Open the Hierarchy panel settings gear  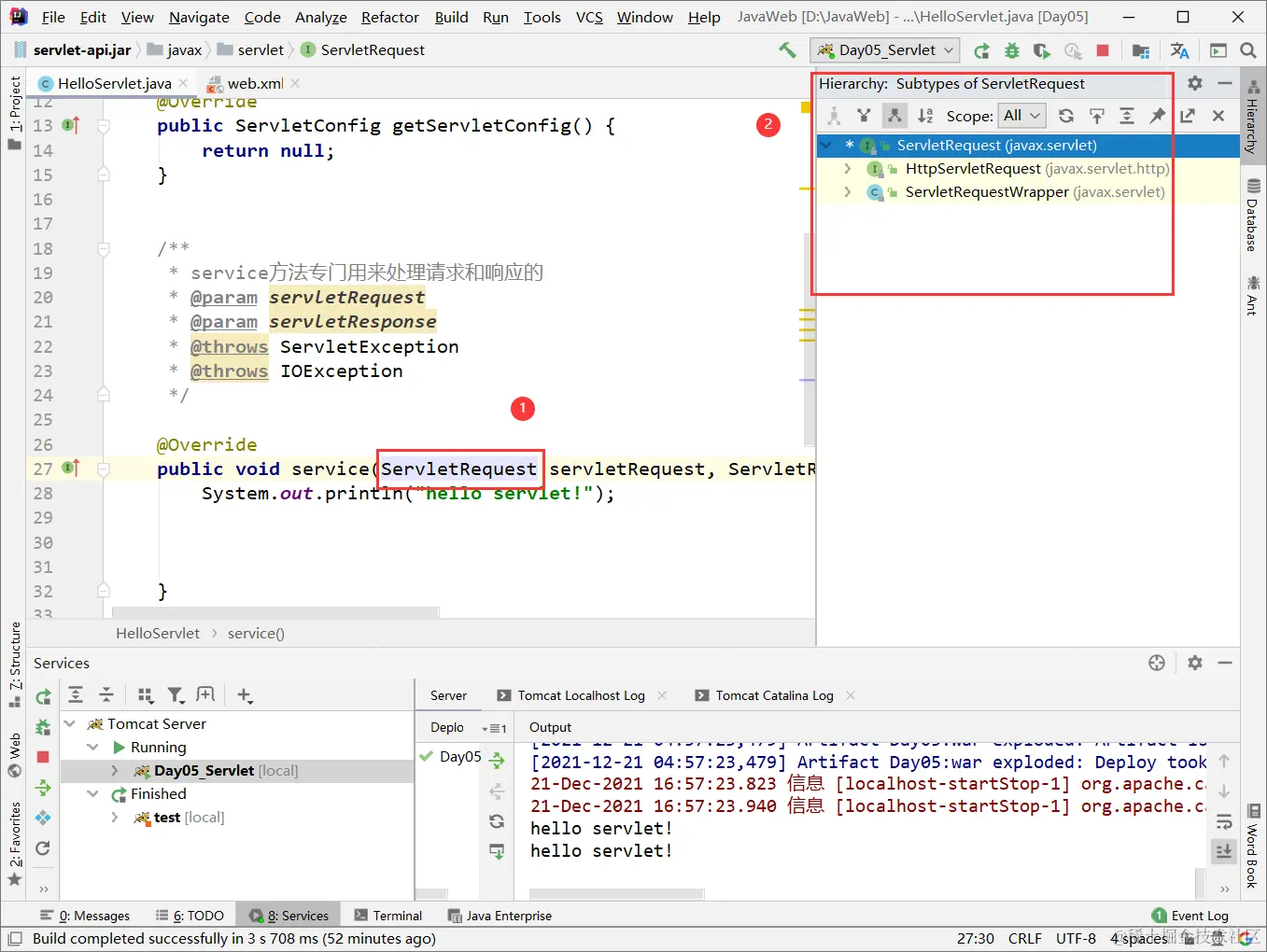[1195, 83]
